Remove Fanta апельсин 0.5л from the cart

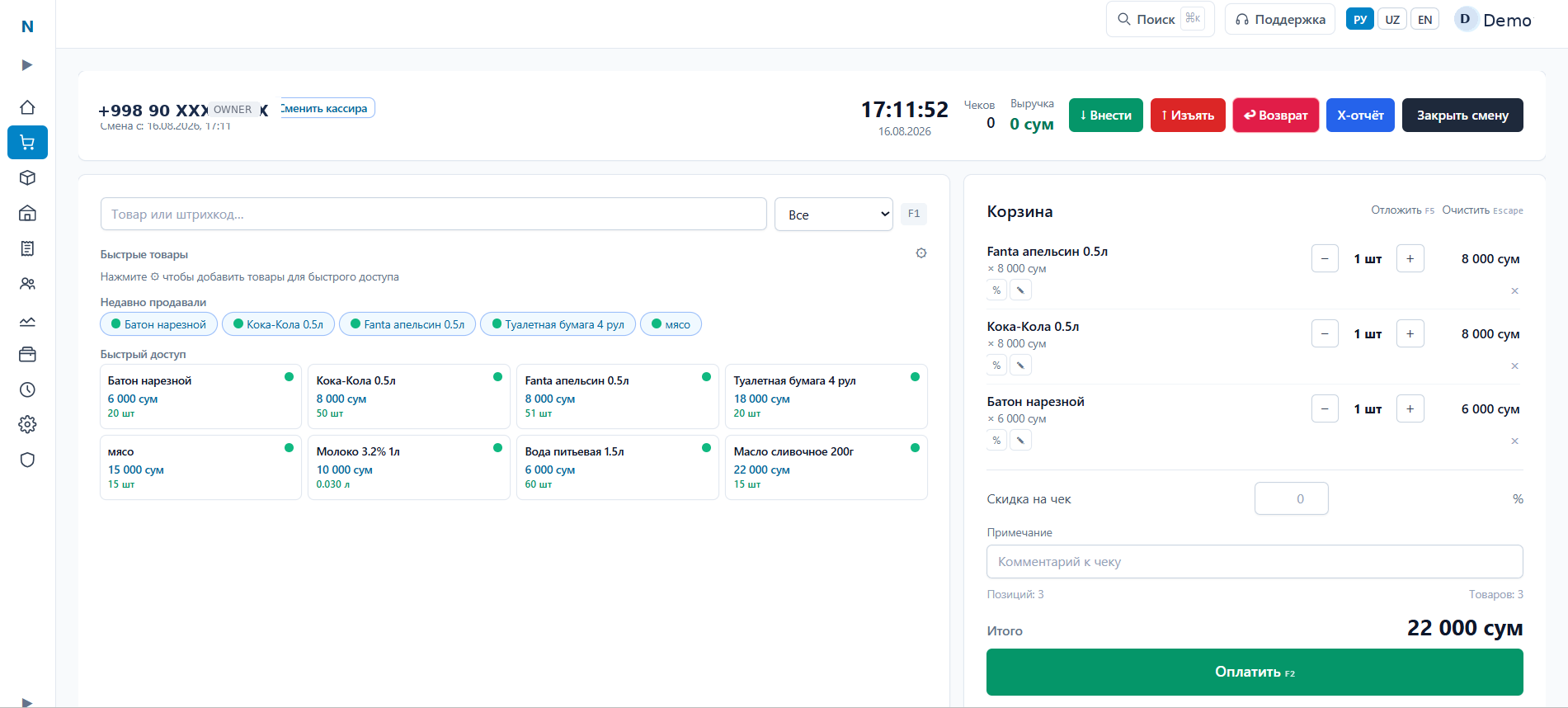(1514, 291)
